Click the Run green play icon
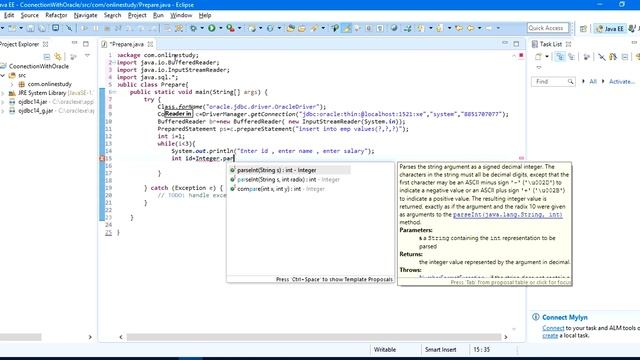The image size is (640, 360). (211, 28)
